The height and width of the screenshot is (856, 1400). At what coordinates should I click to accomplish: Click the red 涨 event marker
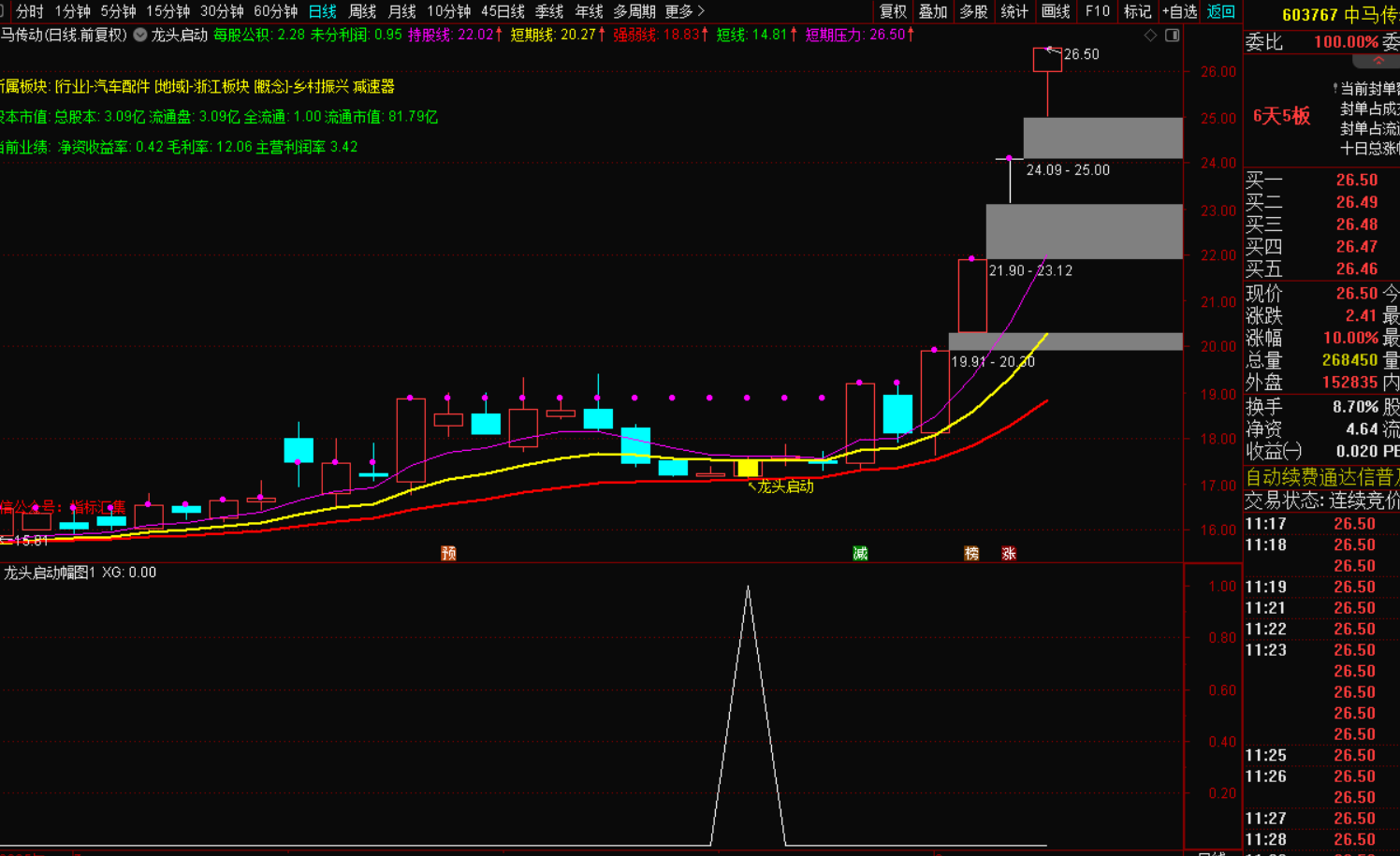[1009, 553]
